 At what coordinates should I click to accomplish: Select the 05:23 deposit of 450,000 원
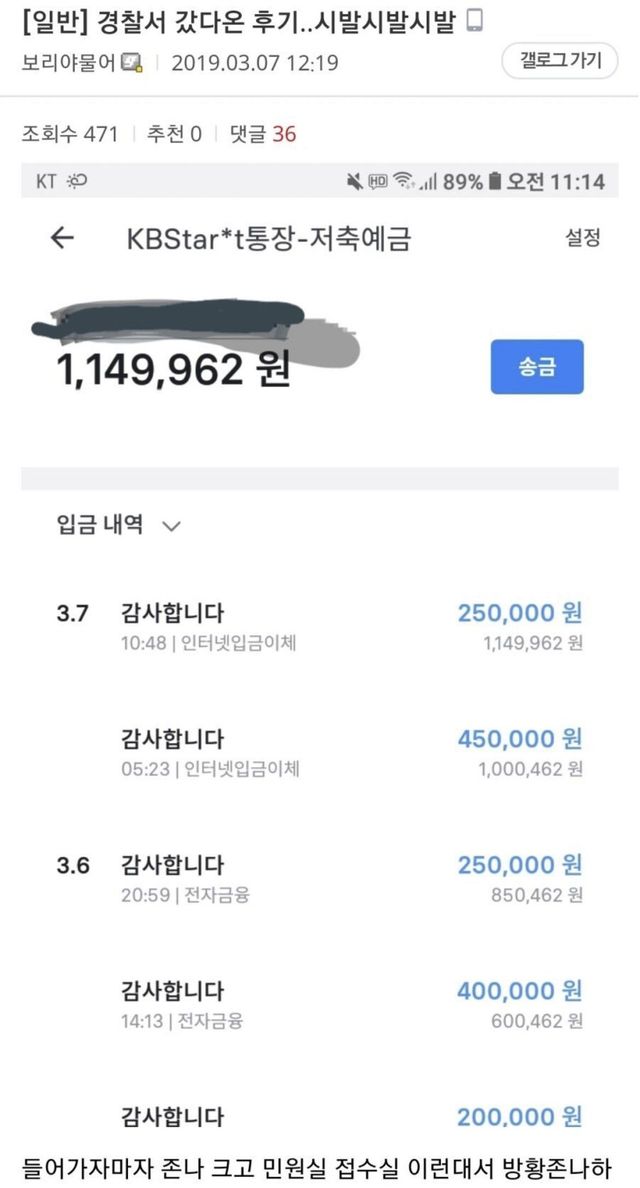[350, 752]
